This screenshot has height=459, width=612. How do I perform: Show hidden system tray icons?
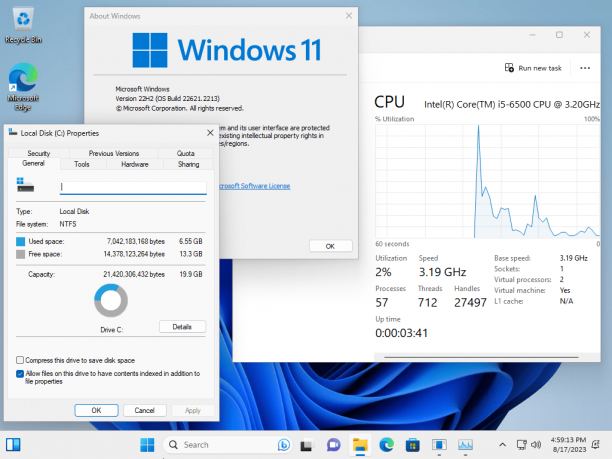[x=503, y=445]
